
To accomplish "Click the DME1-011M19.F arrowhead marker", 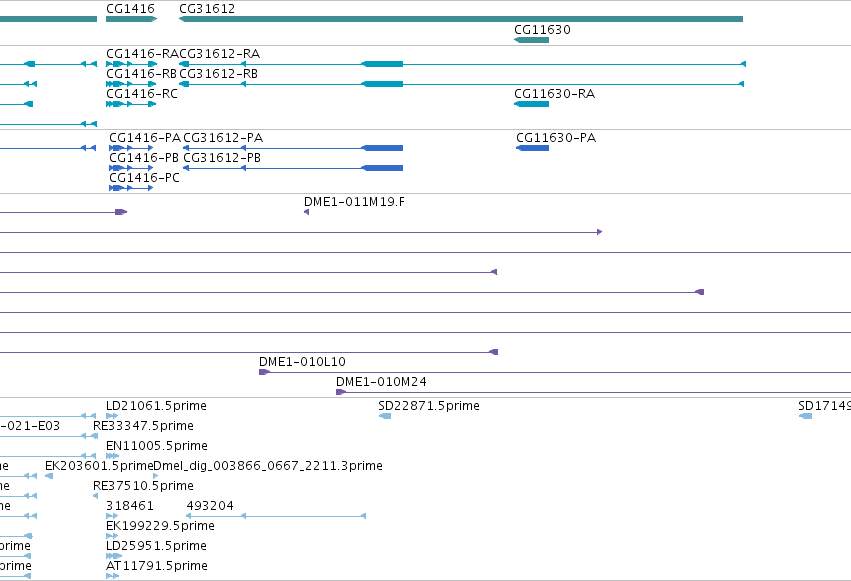I will pos(307,212).
